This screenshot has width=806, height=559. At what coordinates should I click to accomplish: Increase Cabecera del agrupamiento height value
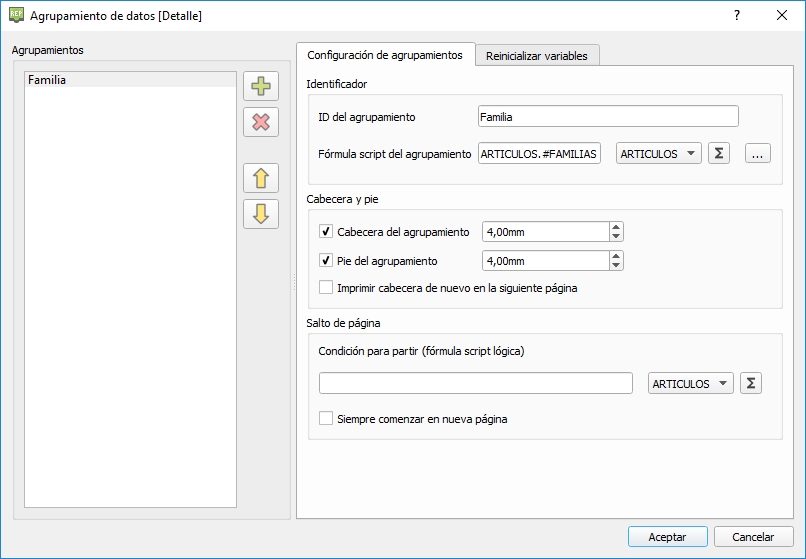click(616, 227)
